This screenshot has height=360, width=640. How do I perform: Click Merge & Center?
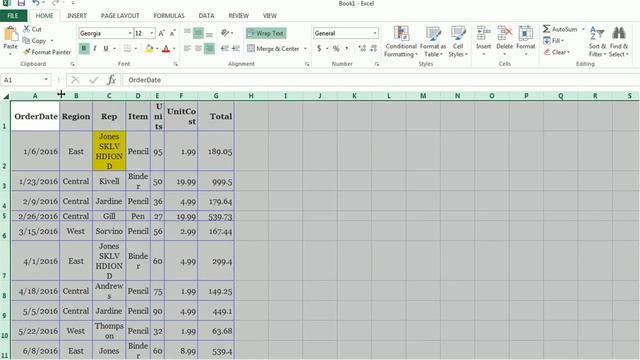(273, 49)
